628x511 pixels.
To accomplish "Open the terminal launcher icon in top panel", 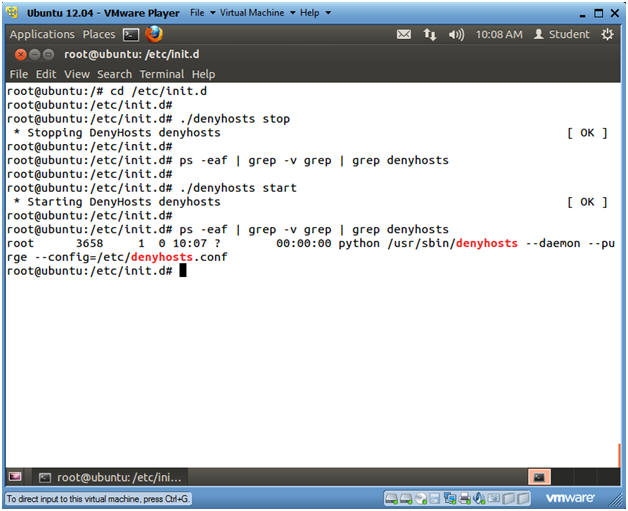I will 131,35.
